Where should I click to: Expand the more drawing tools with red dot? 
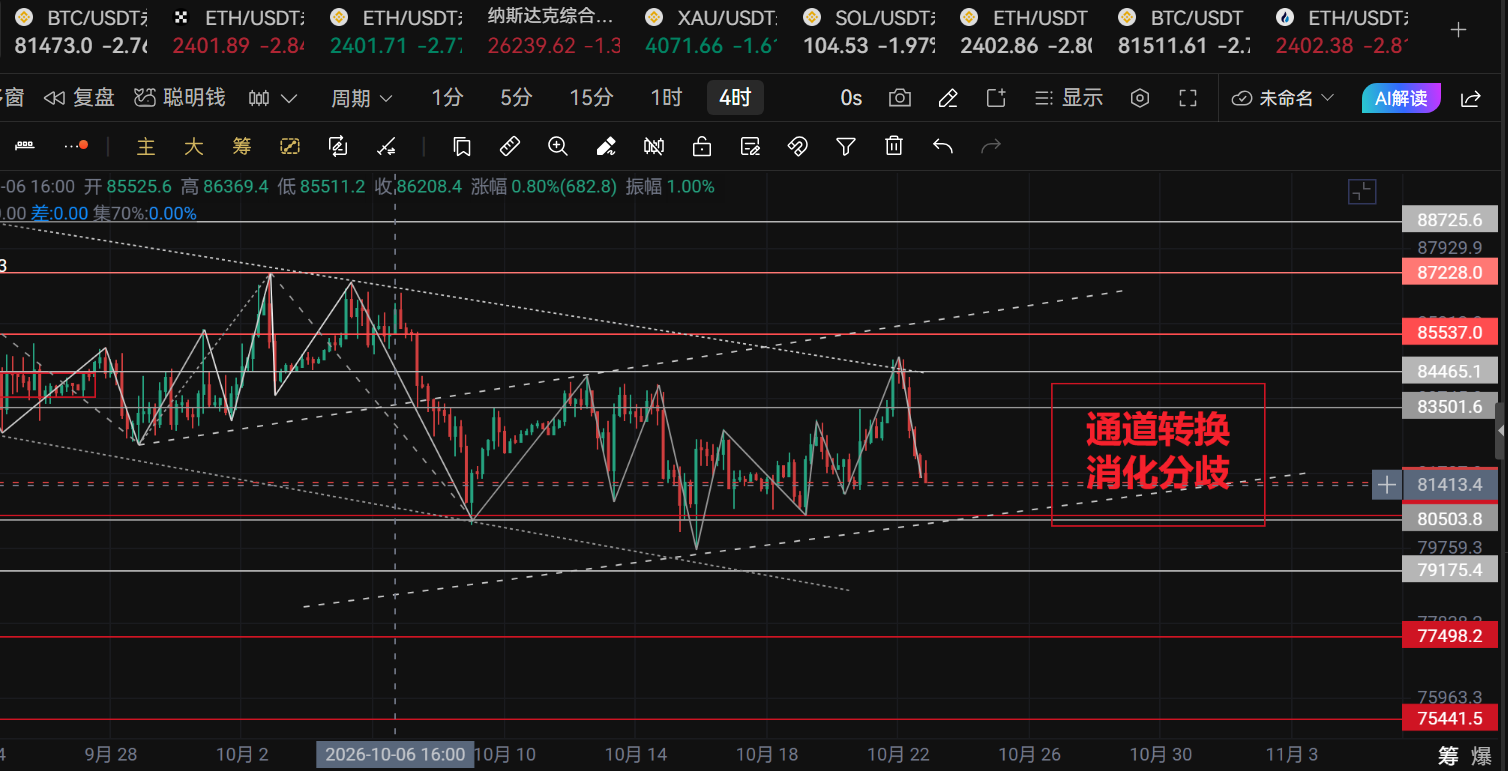click(76, 147)
